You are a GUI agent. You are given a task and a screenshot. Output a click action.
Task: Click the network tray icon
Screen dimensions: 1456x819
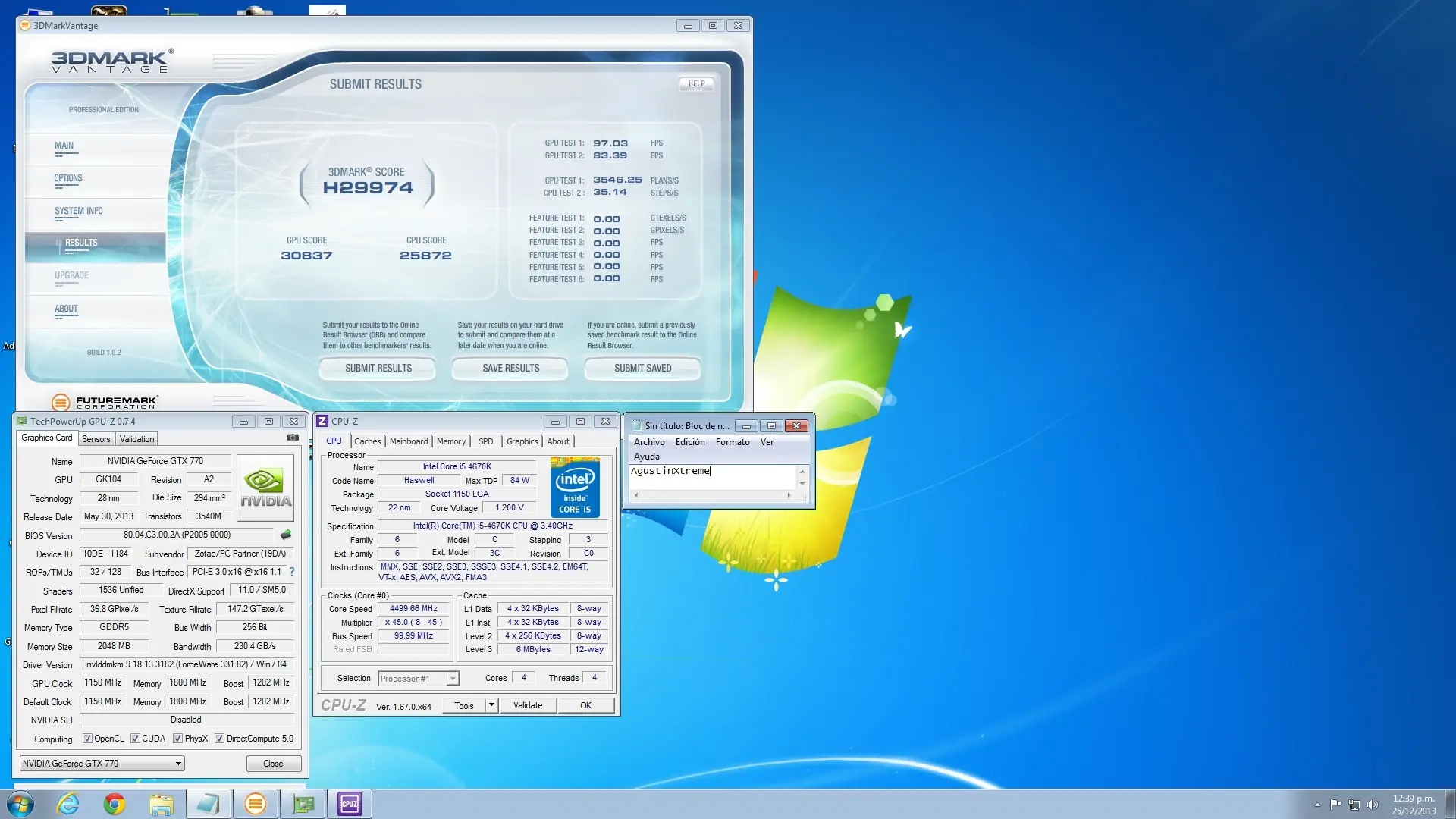(x=1354, y=805)
